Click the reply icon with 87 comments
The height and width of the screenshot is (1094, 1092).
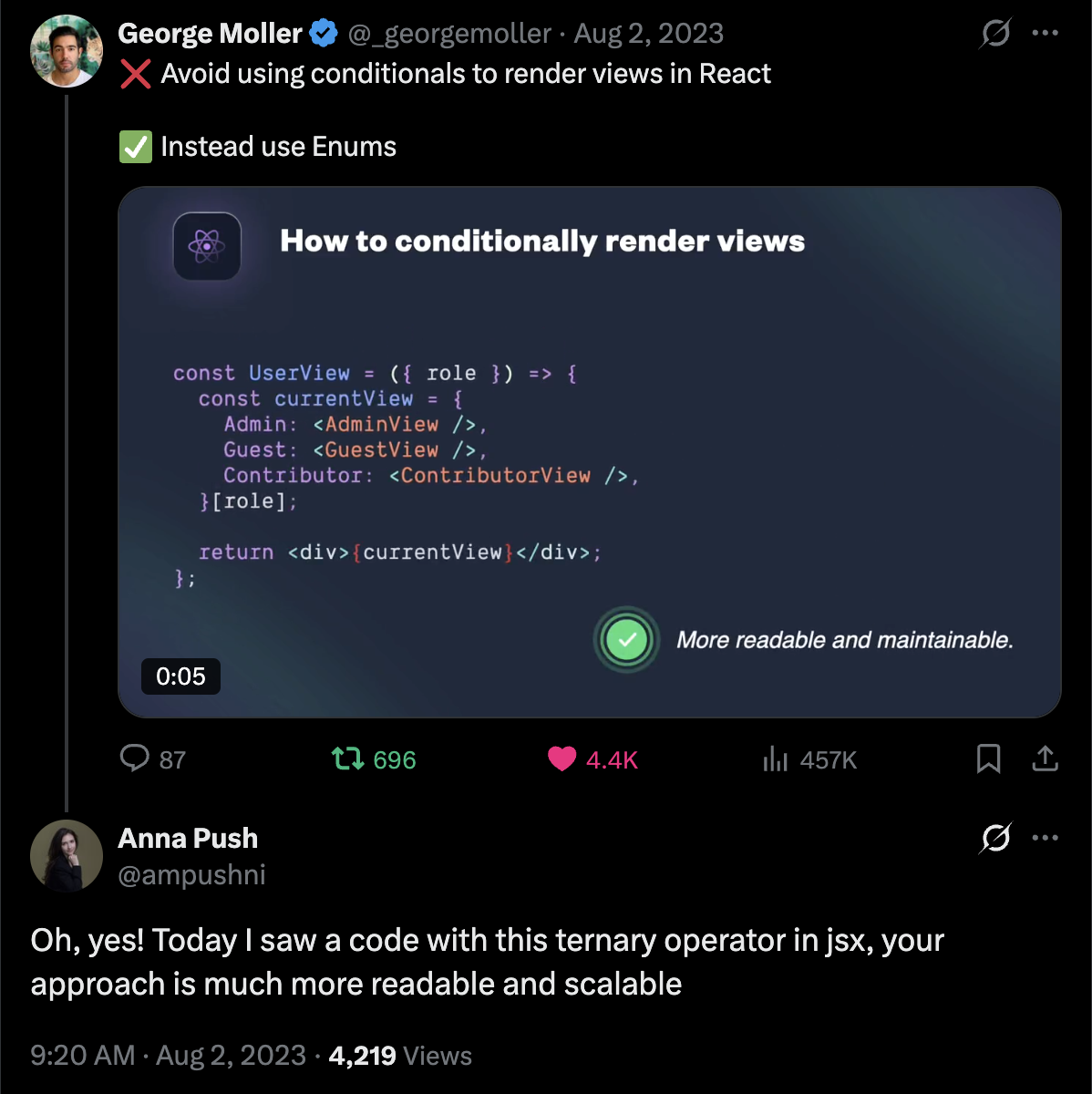pos(135,759)
